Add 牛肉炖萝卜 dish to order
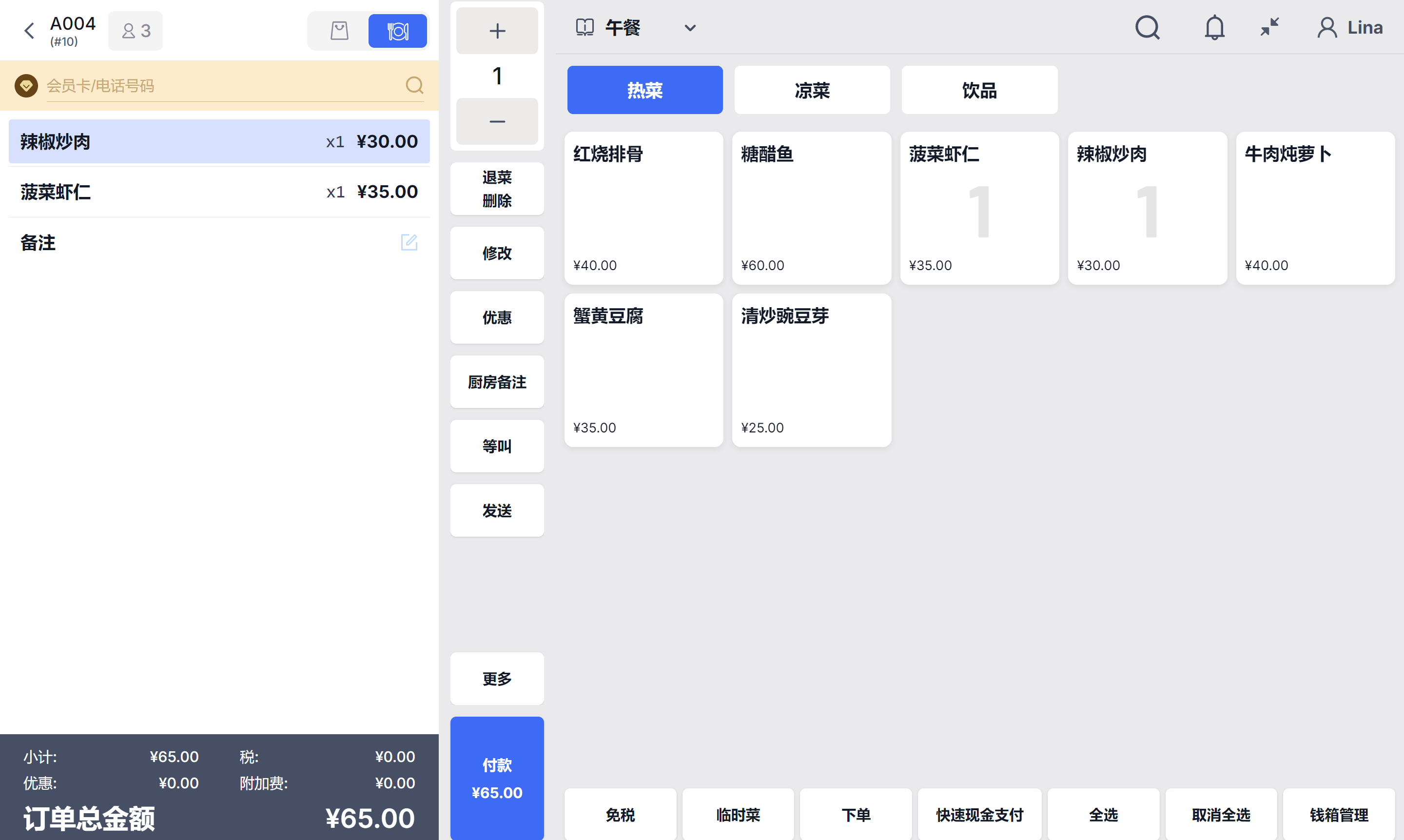 coord(1315,208)
